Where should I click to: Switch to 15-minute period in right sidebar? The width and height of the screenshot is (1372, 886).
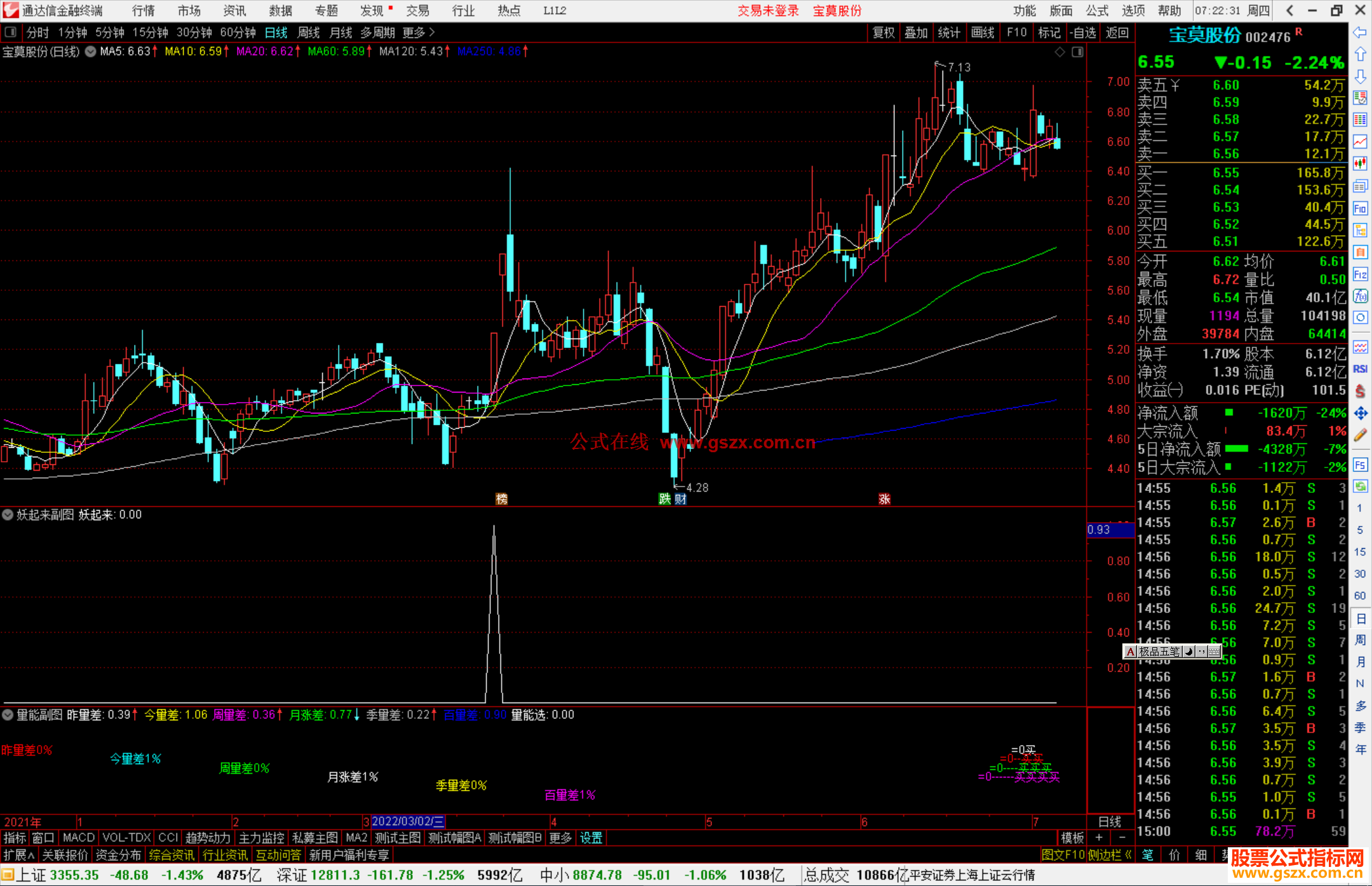(1359, 552)
